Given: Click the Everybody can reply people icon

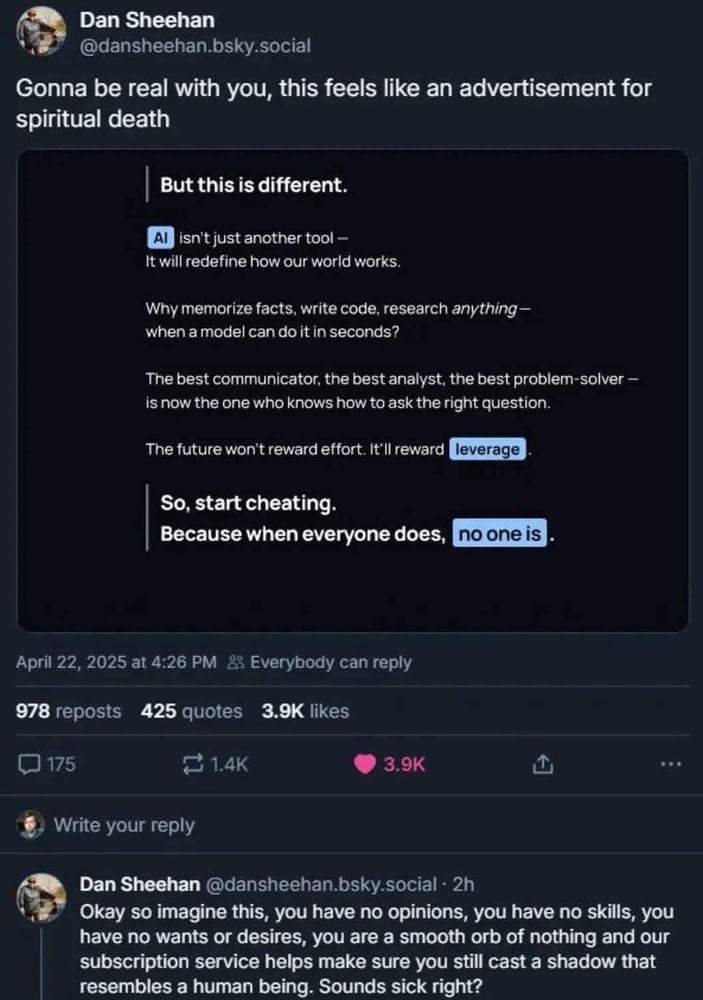Looking at the screenshot, I should pyautogui.click(x=236, y=662).
